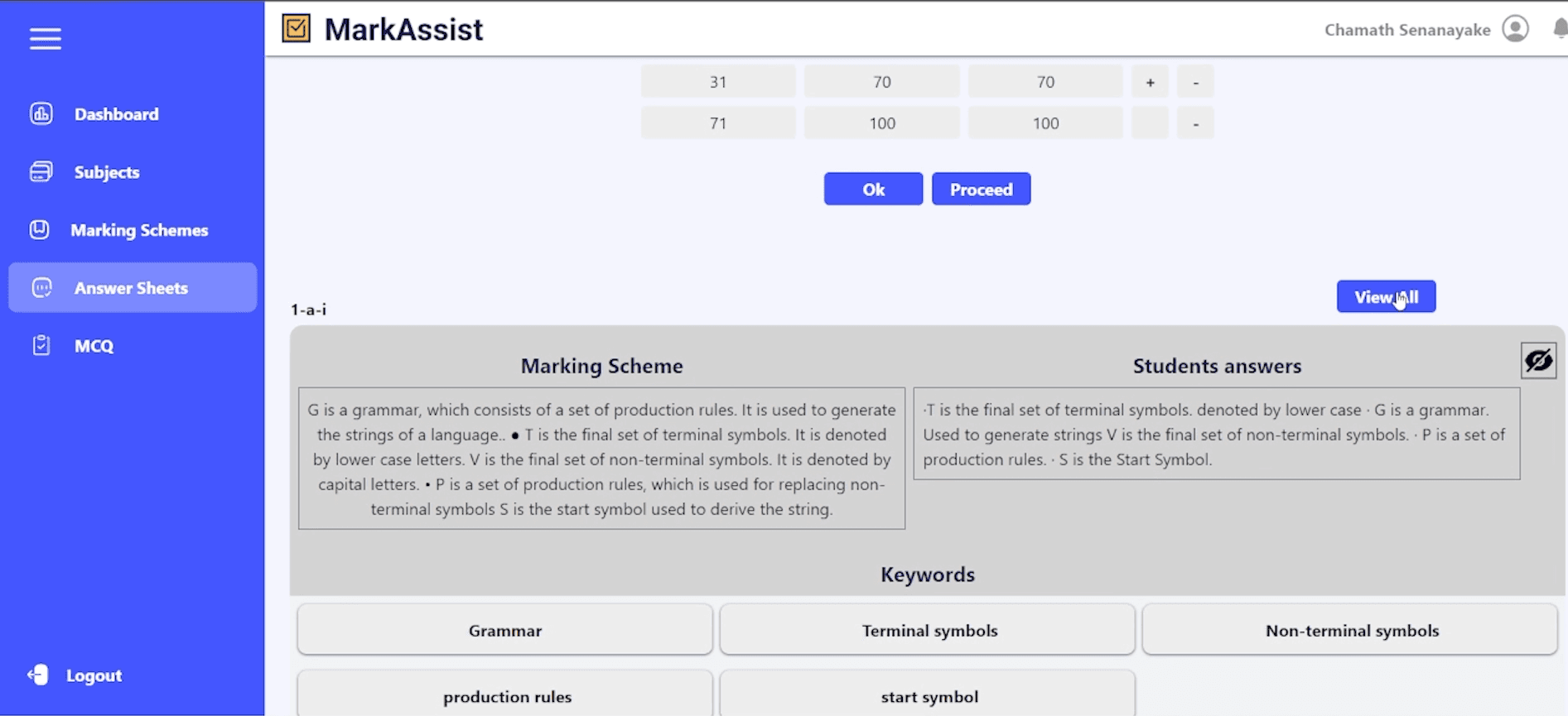Click the Dashboard chart icon
This screenshot has height=716, width=1568.
[41, 113]
